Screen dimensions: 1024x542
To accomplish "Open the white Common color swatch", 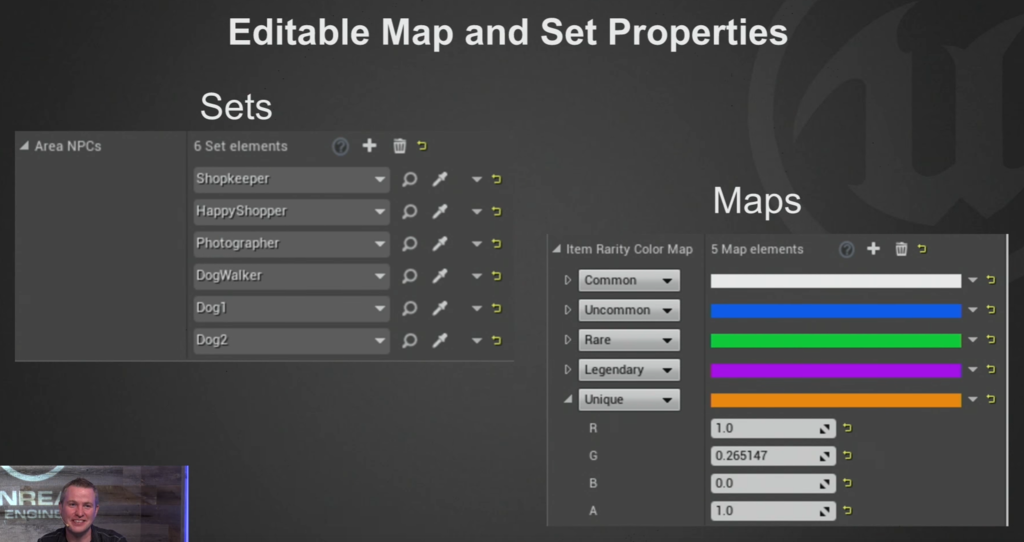I will (836, 281).
